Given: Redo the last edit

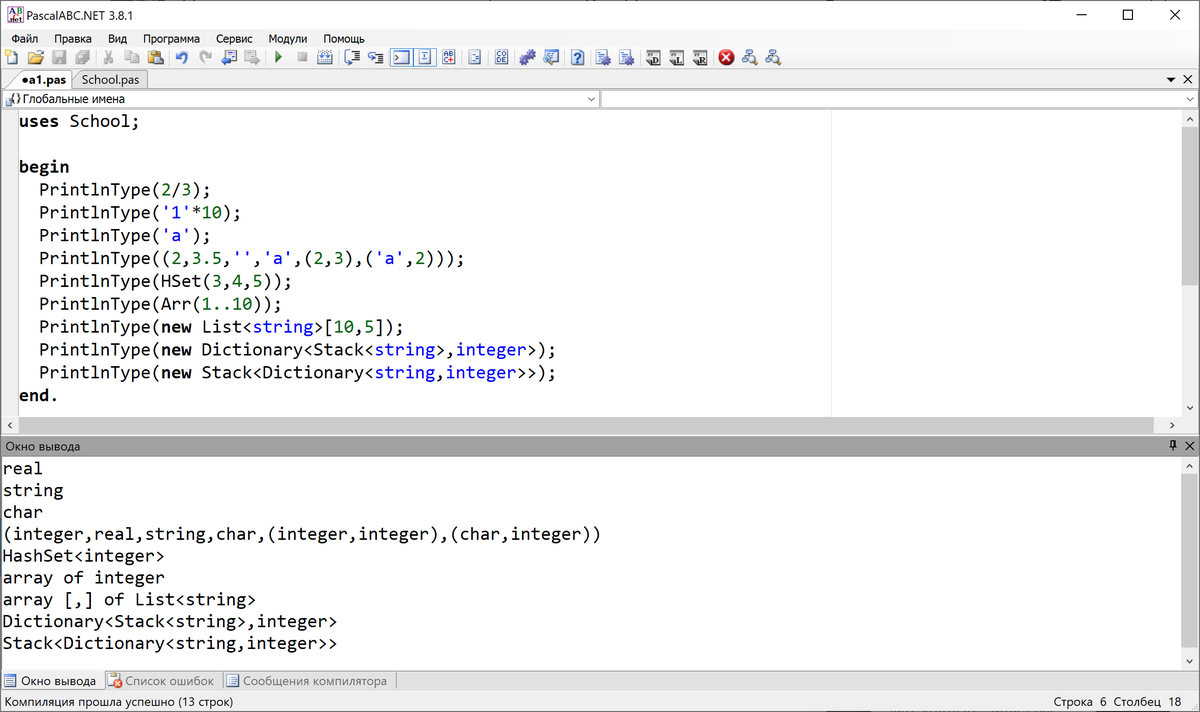Looking at the screenshot, I should click(x=206, y=58).
